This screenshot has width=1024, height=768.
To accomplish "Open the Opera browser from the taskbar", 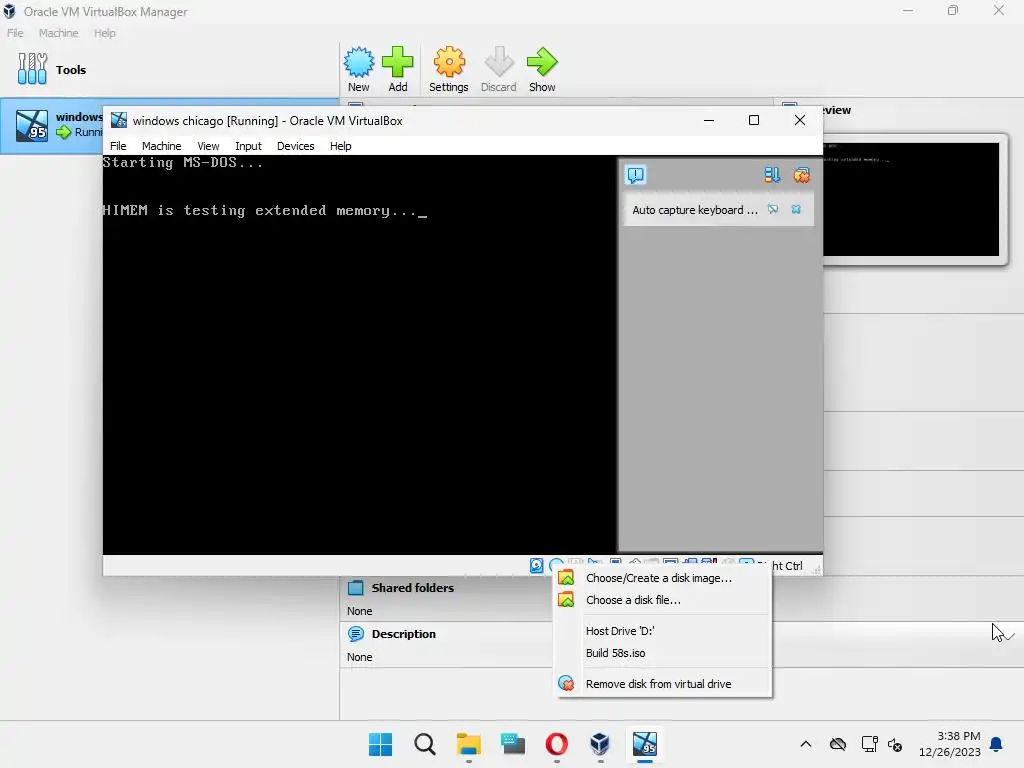I will [x=556, y=744].
